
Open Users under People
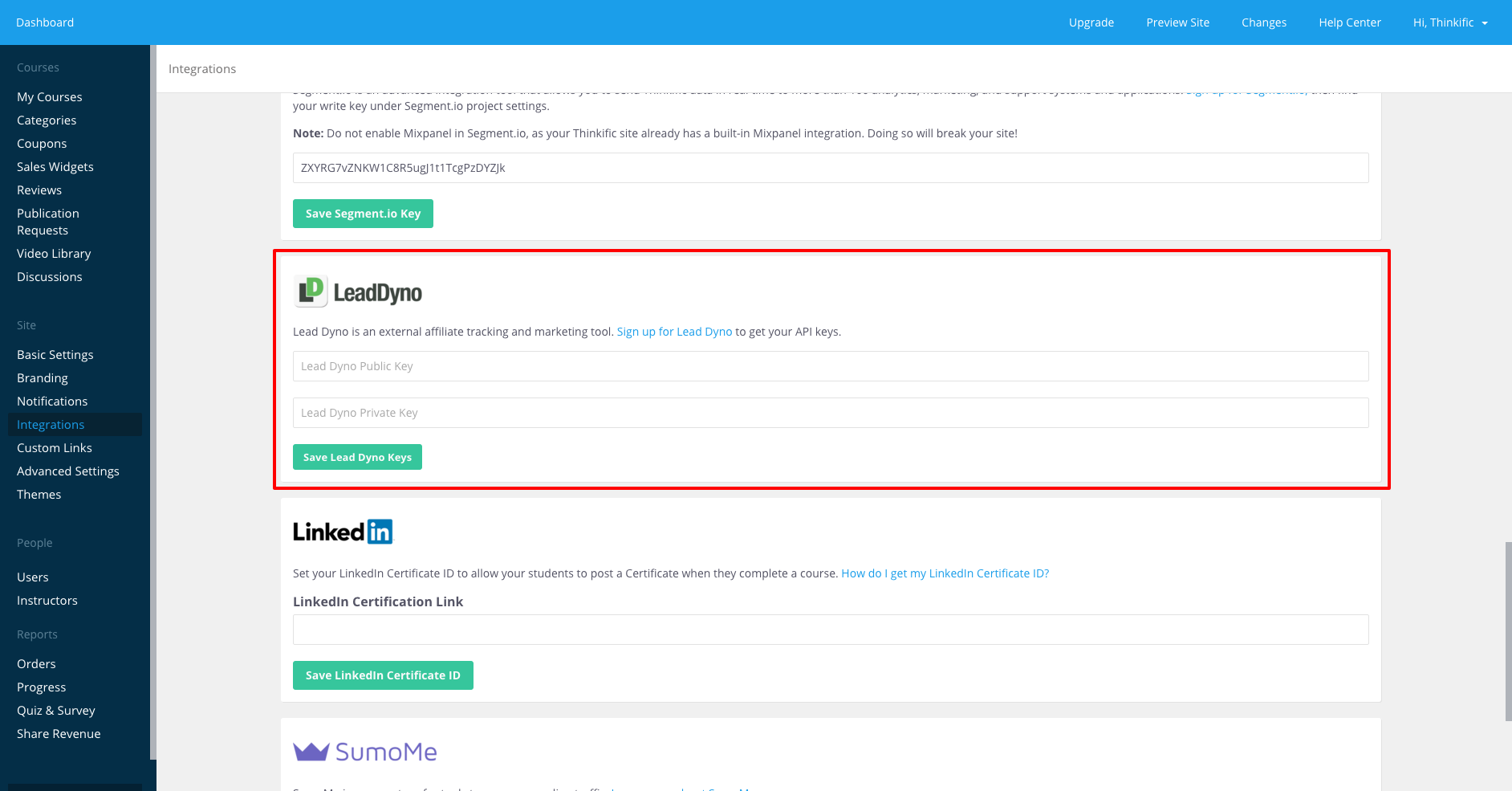click(x=33, y=577)
